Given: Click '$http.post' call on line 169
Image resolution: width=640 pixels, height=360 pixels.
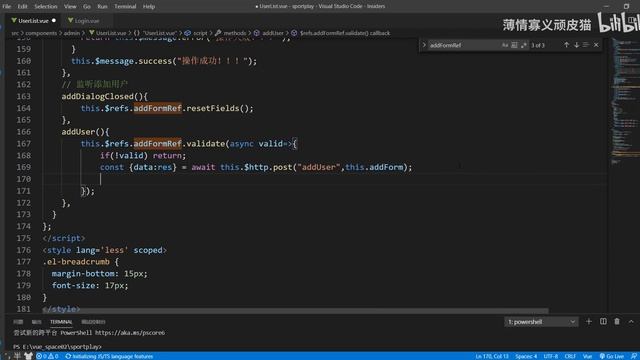Looking at the screenshot, I should point(268,167).
